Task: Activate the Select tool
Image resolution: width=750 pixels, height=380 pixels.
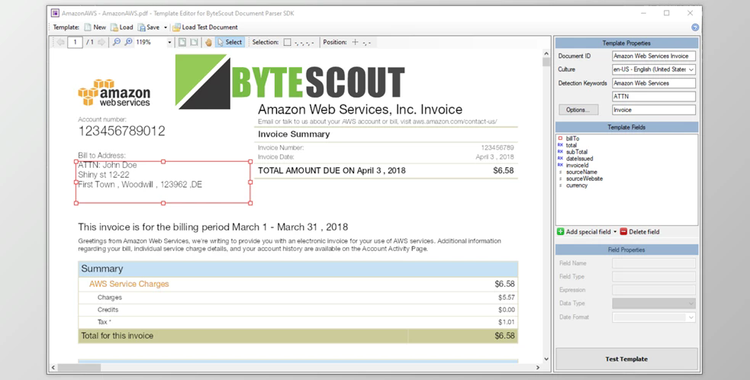Action: point(230,42)
